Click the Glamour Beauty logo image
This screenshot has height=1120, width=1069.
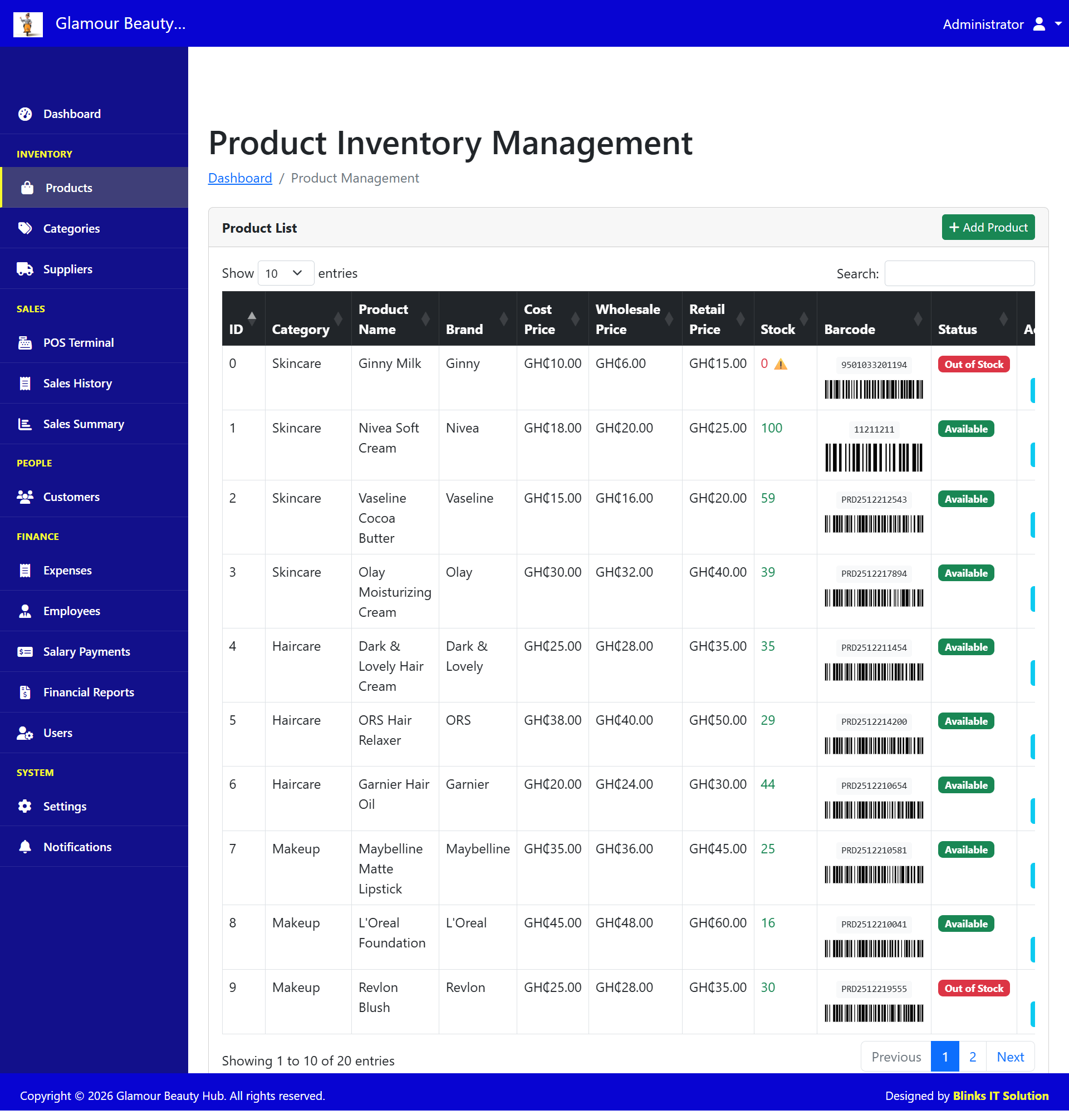click(28, 24)
